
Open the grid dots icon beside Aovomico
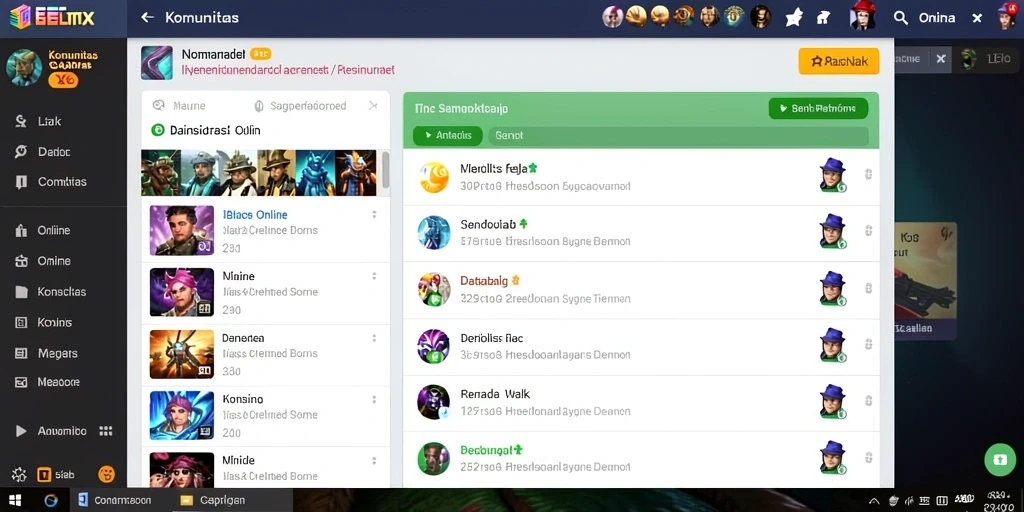pos(105,431)
